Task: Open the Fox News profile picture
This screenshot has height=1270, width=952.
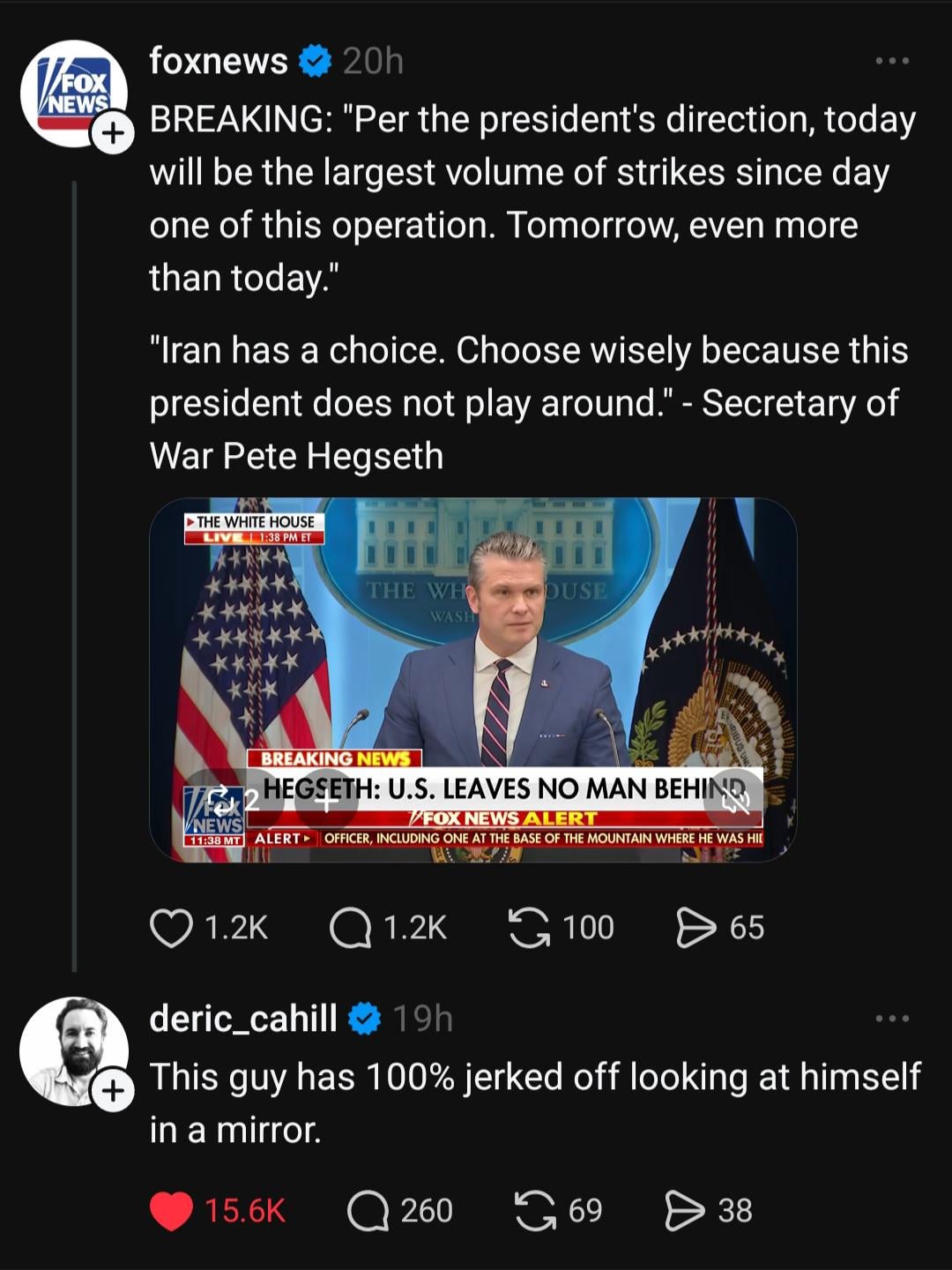Action: 73,92
